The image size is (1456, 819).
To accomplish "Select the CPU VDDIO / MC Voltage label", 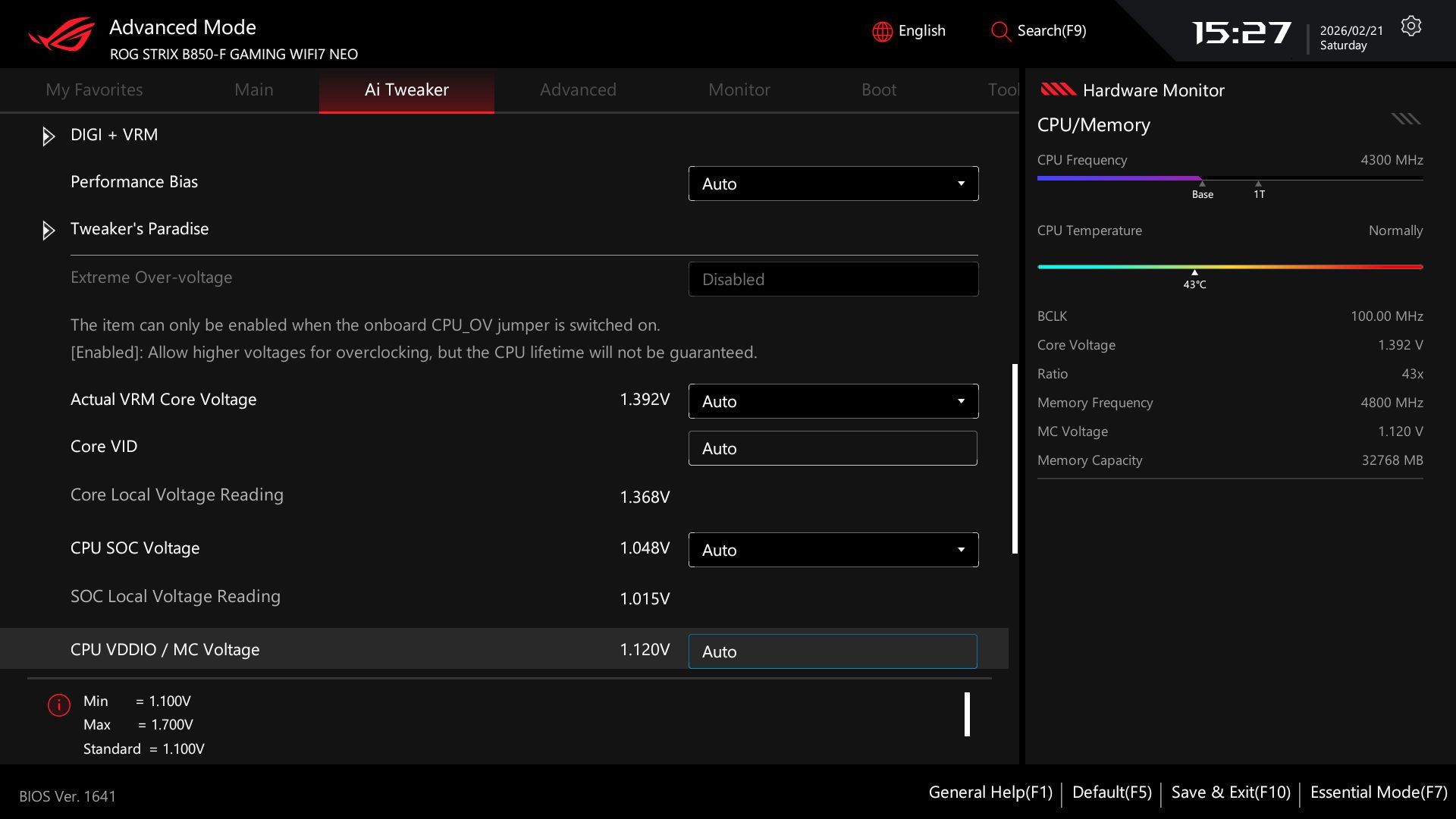I will [x=165, y=650].
